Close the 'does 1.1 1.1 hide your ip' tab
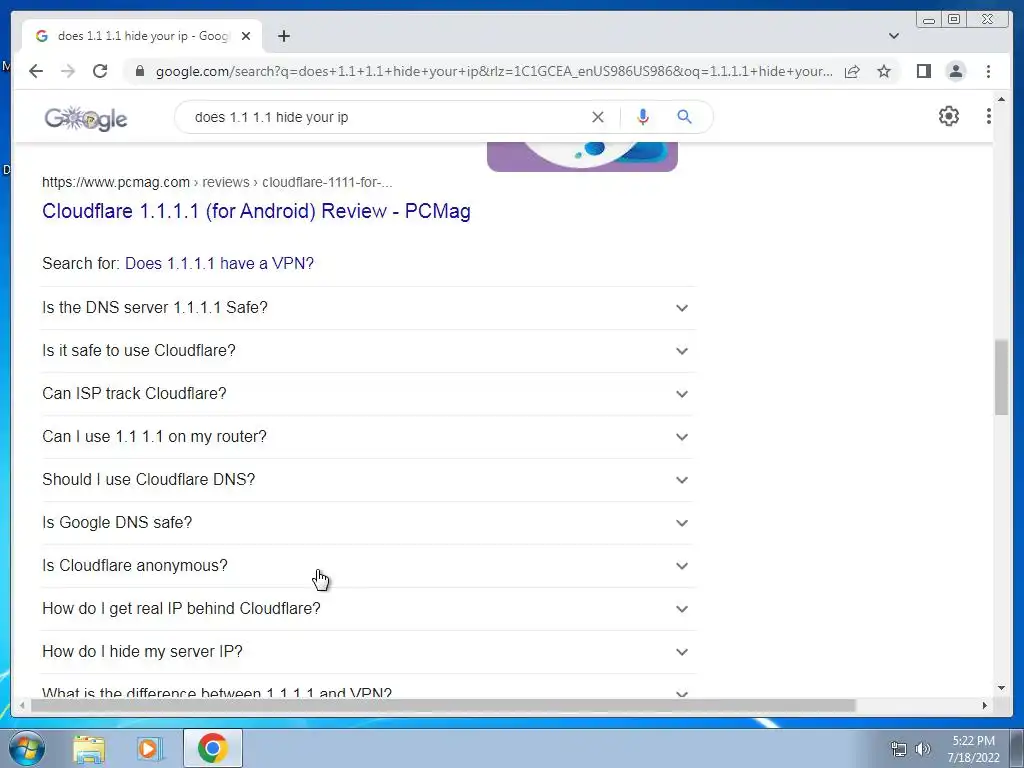The image size is (1024, 768). coord(246,36)
